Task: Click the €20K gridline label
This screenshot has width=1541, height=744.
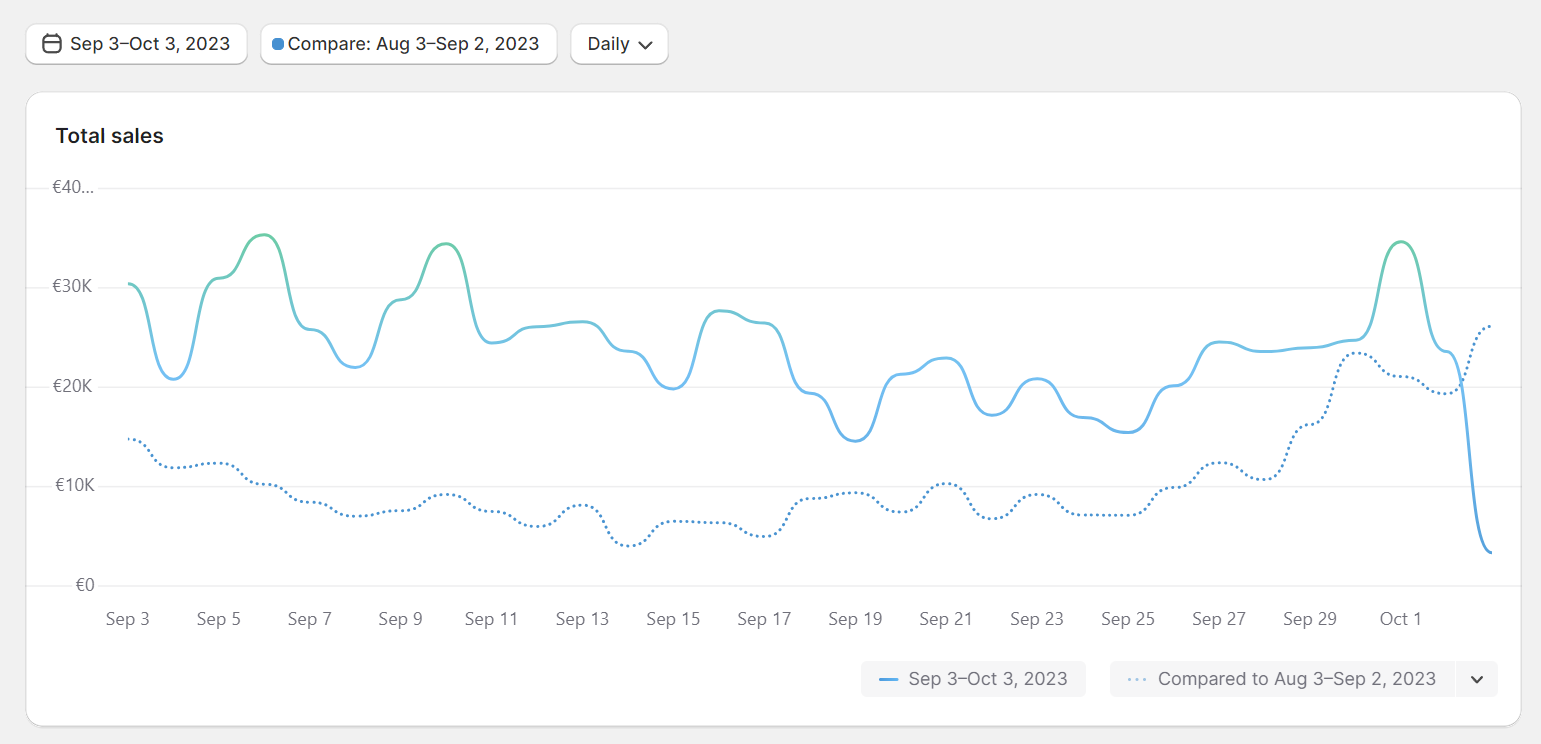Action: click(x=70, y=385)
